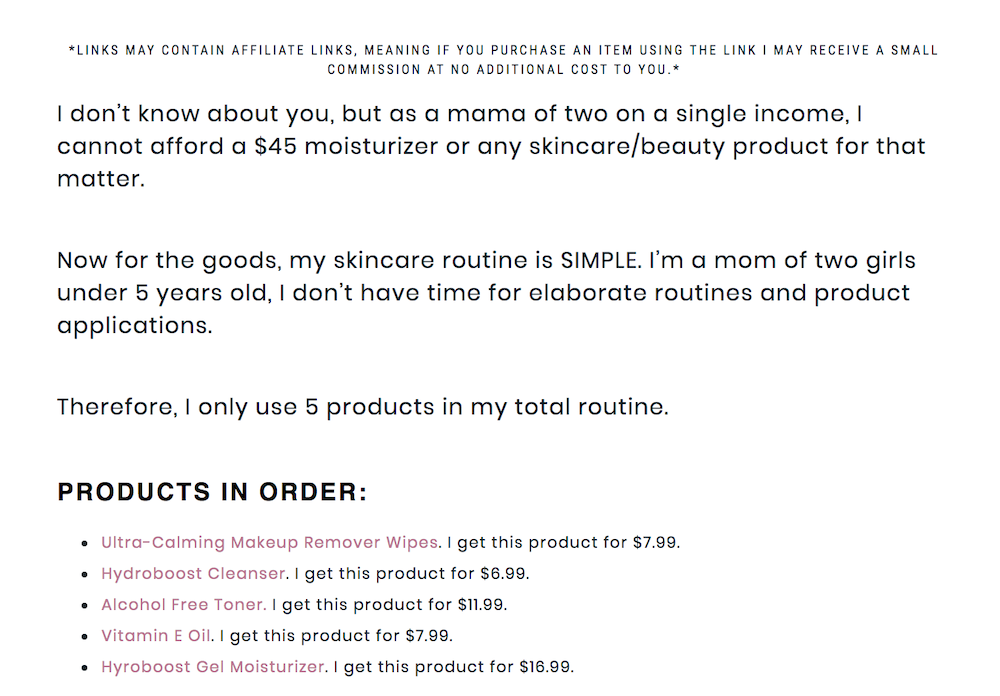Screen dimensions: 1000x696
Task: Click the $7.99 price after Vitamin E Oil
Action: coord(429,636)
